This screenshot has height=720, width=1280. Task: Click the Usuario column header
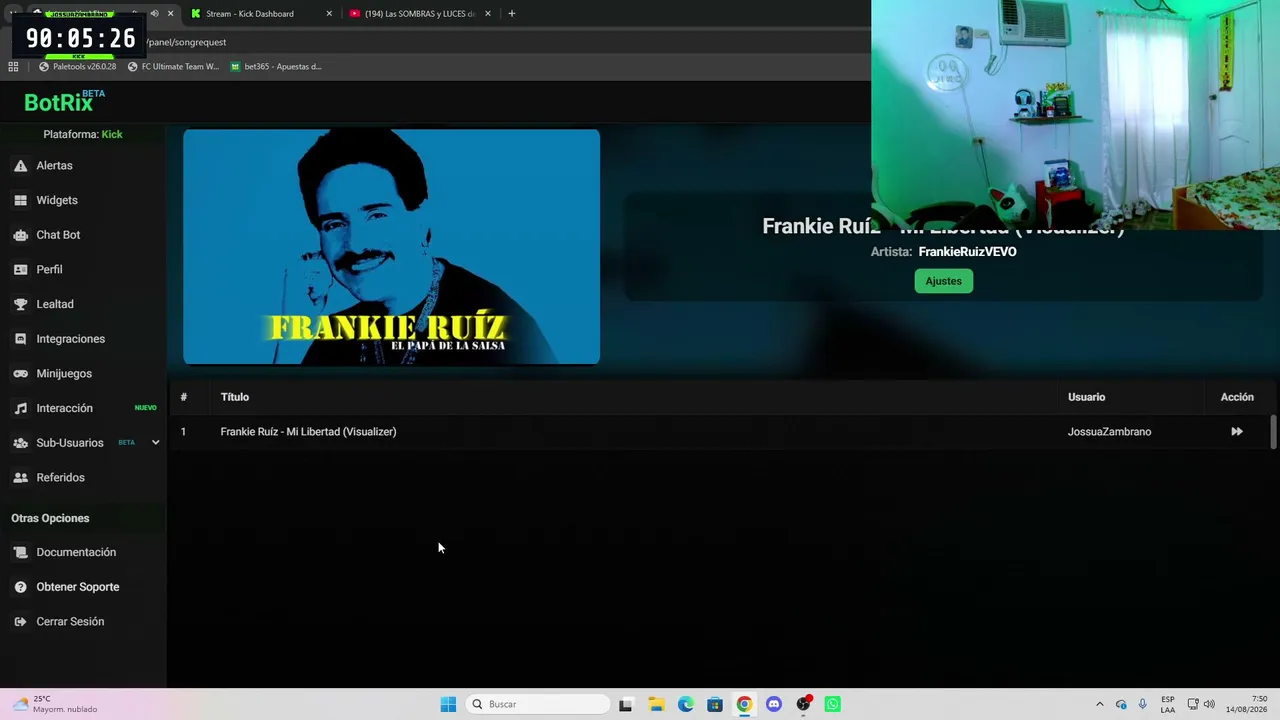coord(1086,397)
